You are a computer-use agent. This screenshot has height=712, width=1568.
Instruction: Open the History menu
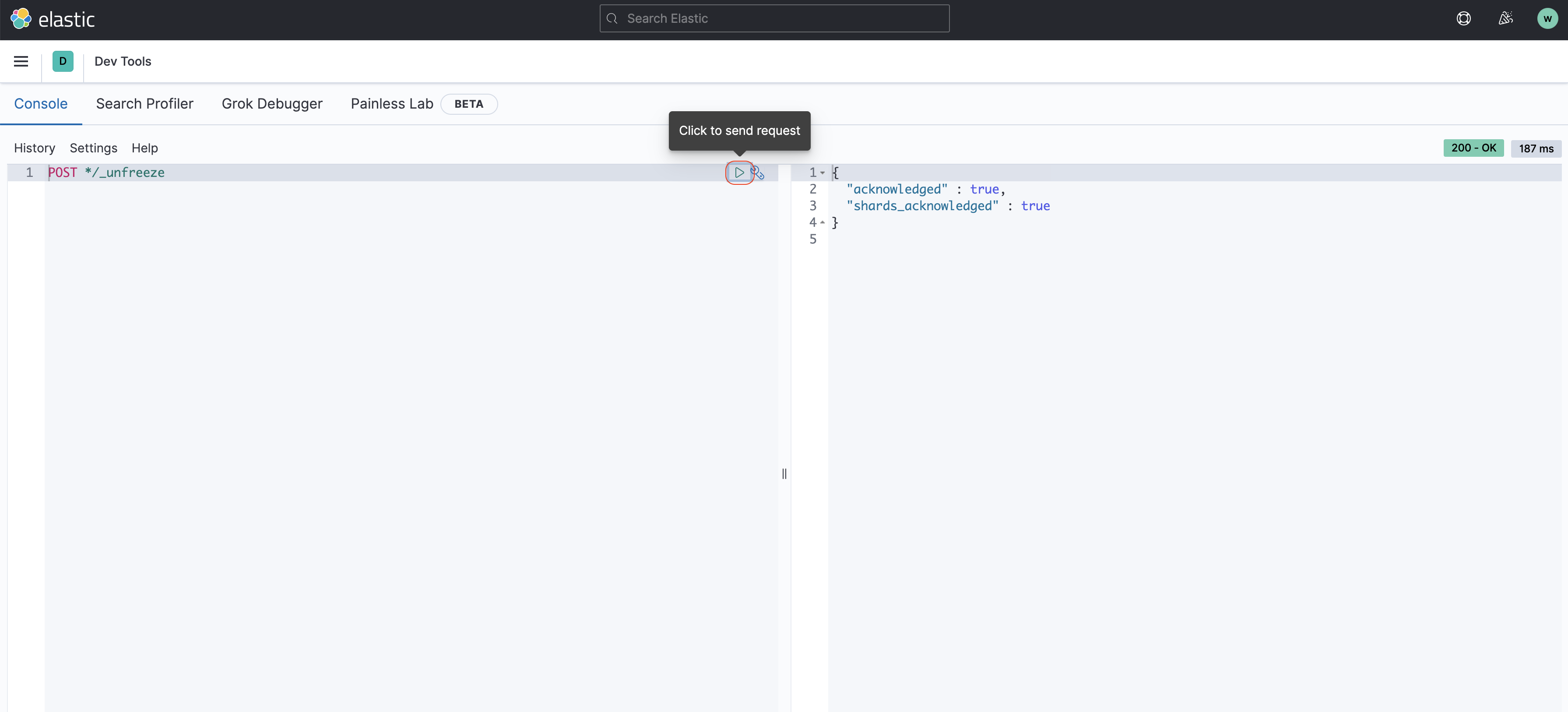click(x=35, y=148)
